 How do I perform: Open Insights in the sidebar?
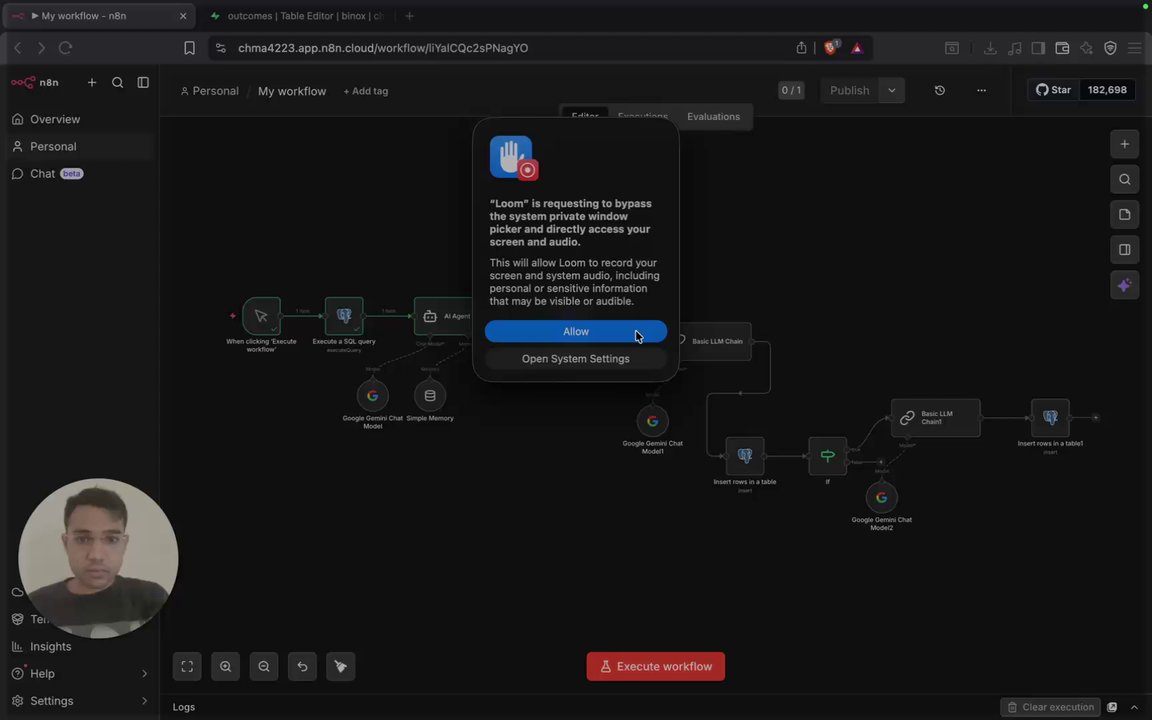click(x=51, y=647)
